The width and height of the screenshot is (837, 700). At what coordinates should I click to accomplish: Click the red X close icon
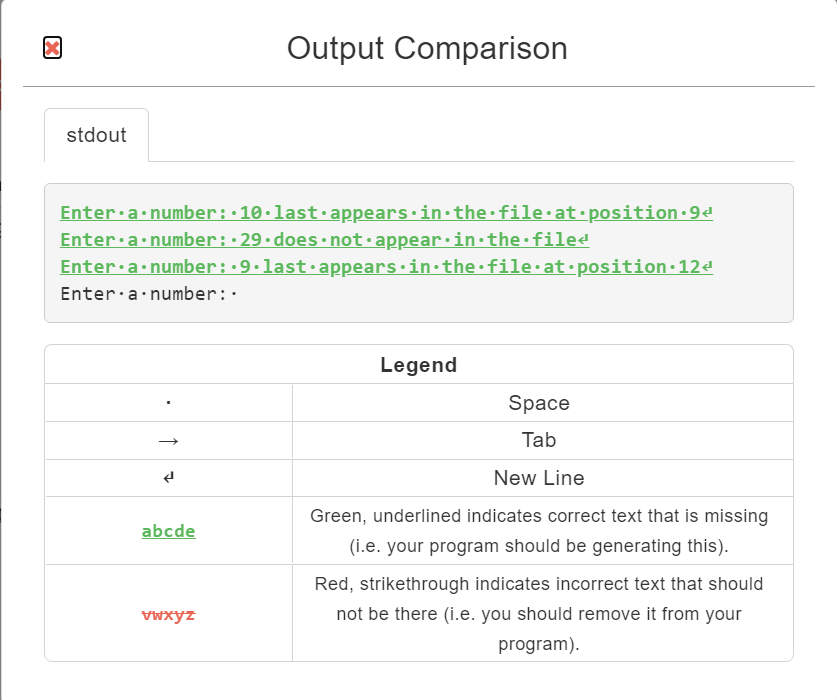[x=50, y=46]
